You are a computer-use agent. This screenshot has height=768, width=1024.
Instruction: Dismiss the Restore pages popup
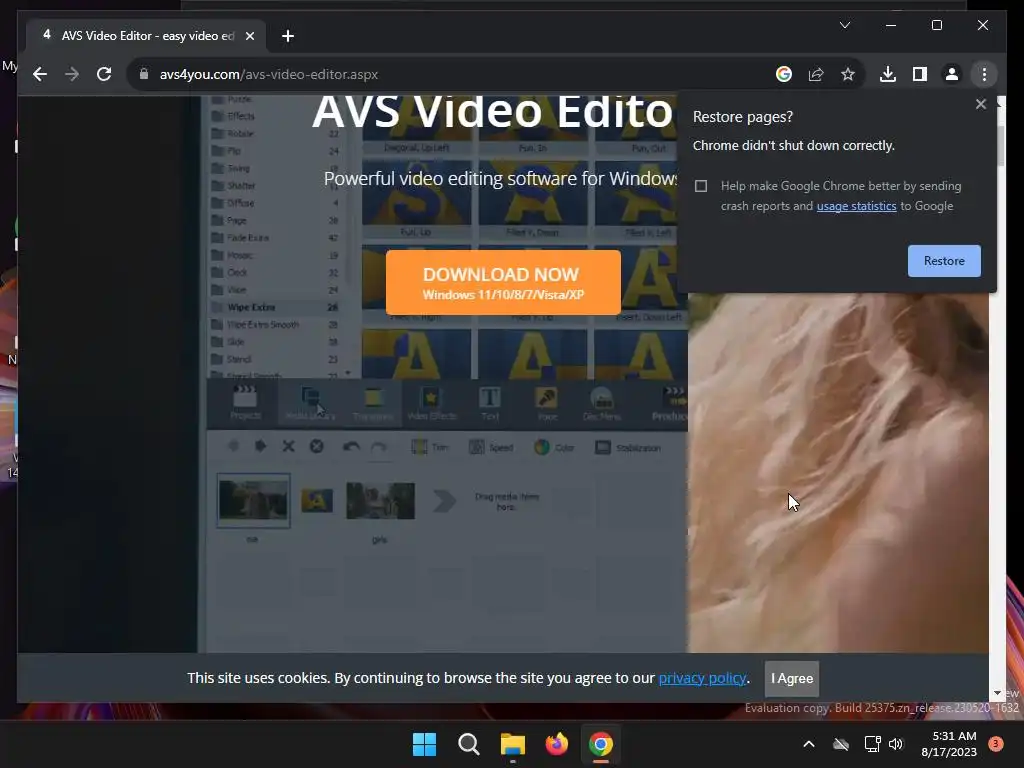pyautogui.click(x=980, y=104)
